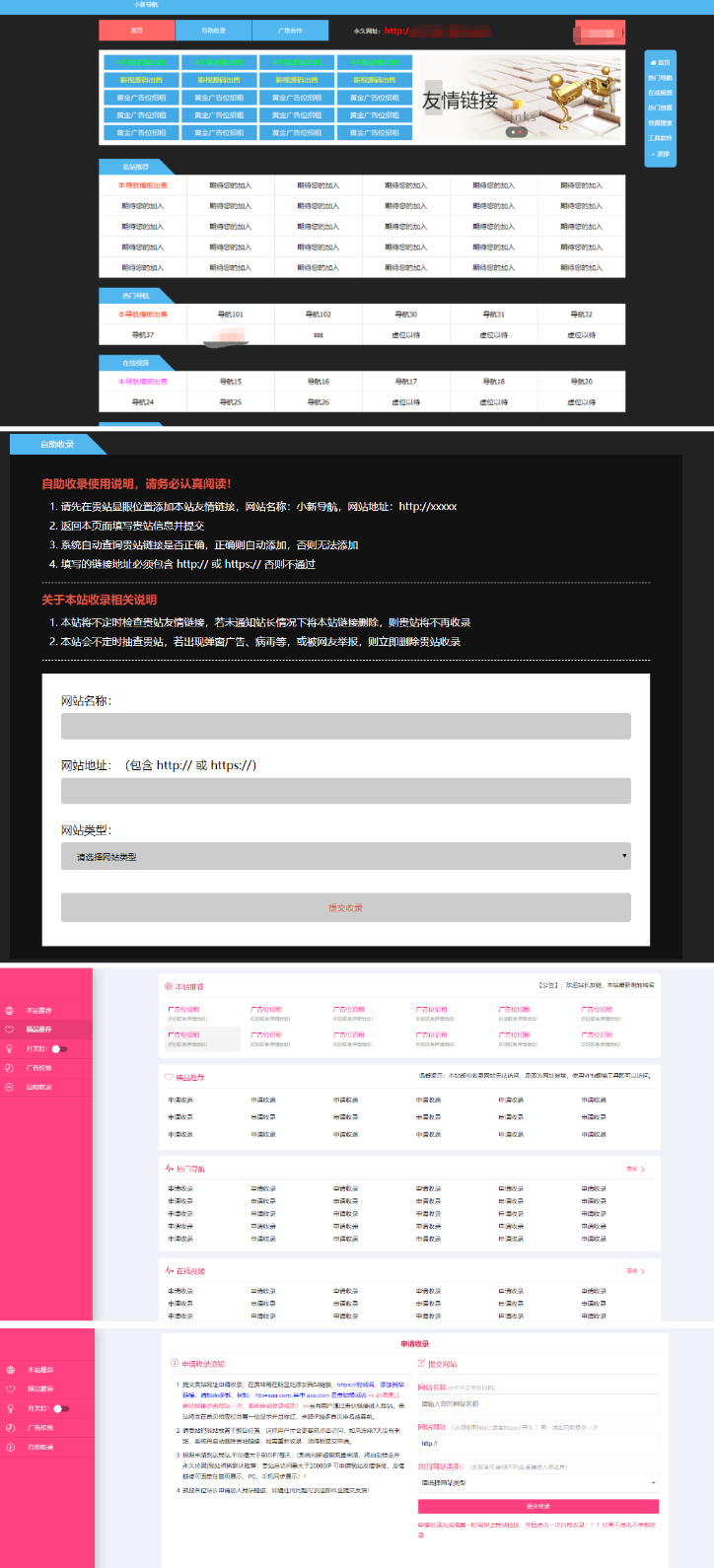The height and width of the screenshot is (1568, 714).
Task: Click heart icon beside 精品推荐 in upper pink sidebar
Action: click(x=9, y=1030)
